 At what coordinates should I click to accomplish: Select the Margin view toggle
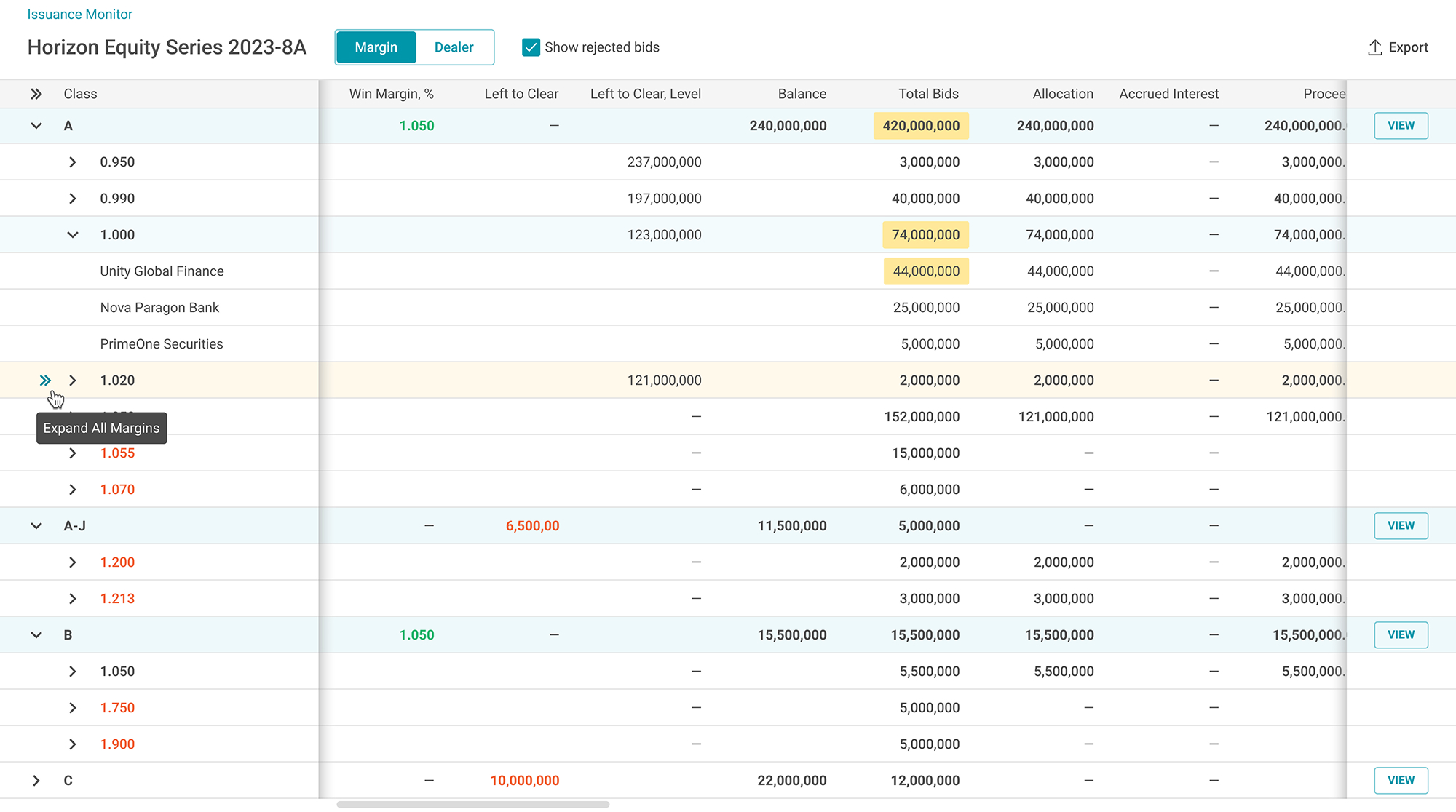(x=376, y=47)
